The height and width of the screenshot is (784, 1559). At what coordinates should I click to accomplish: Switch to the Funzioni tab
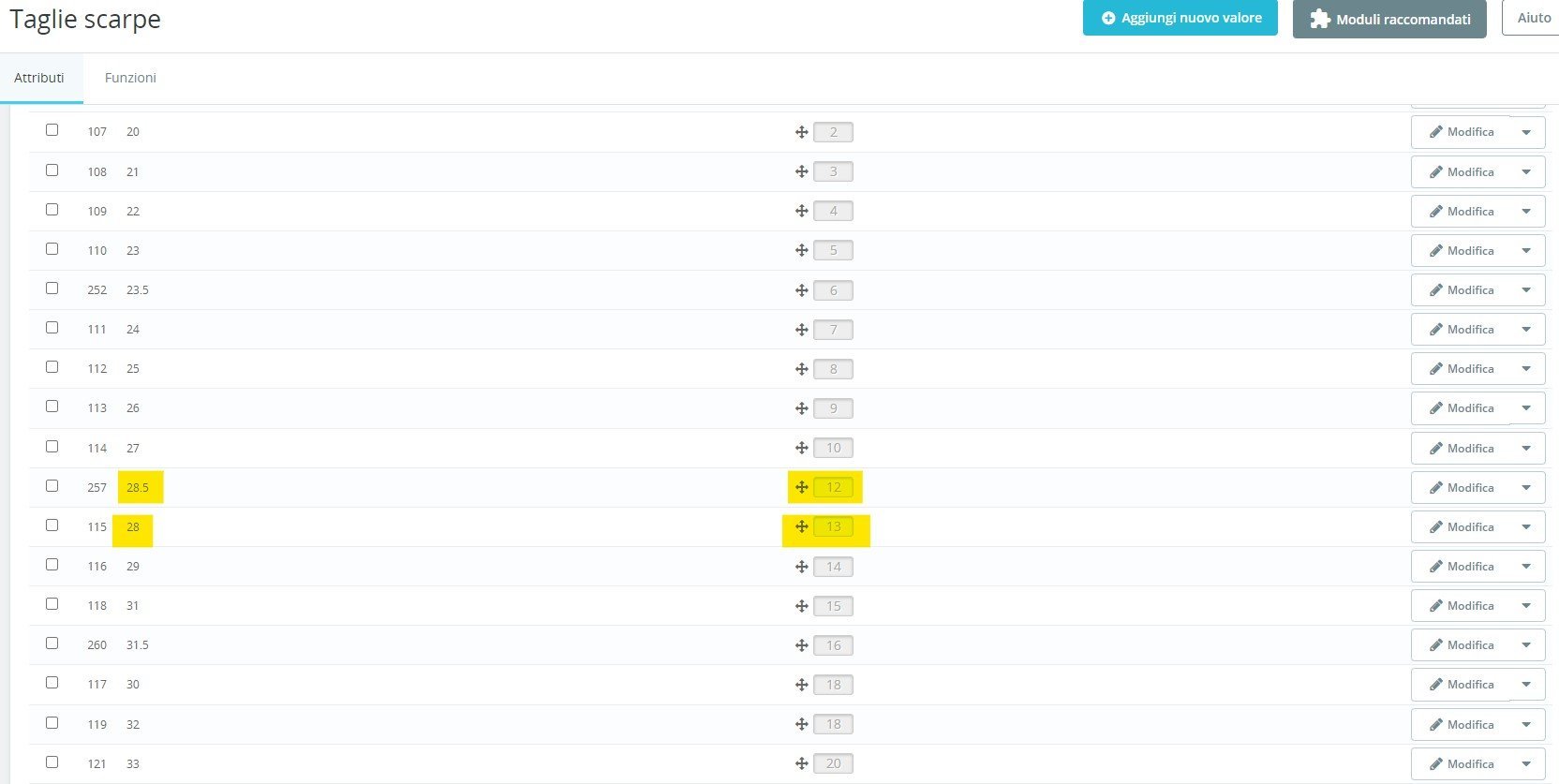click(130, 78)
